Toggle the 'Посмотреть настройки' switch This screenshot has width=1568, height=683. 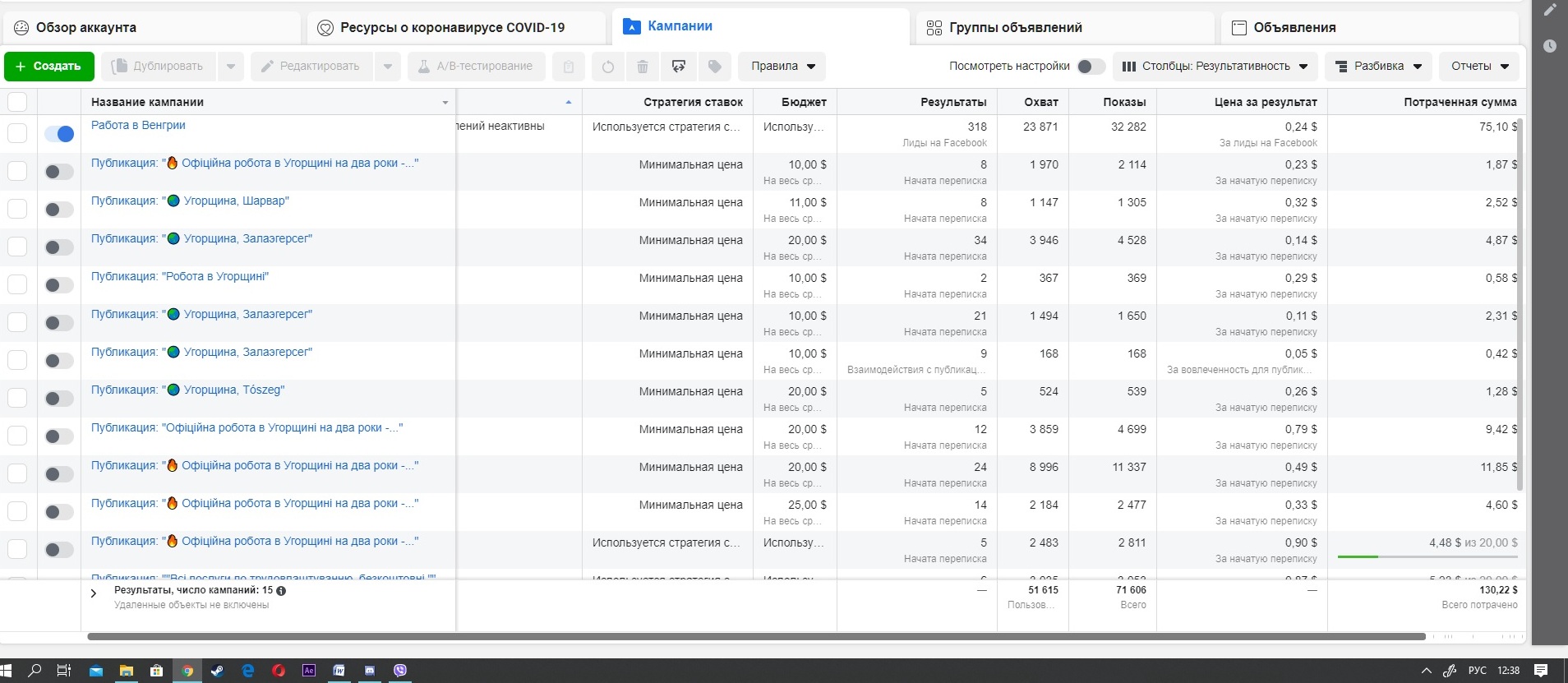point(1091,67)
